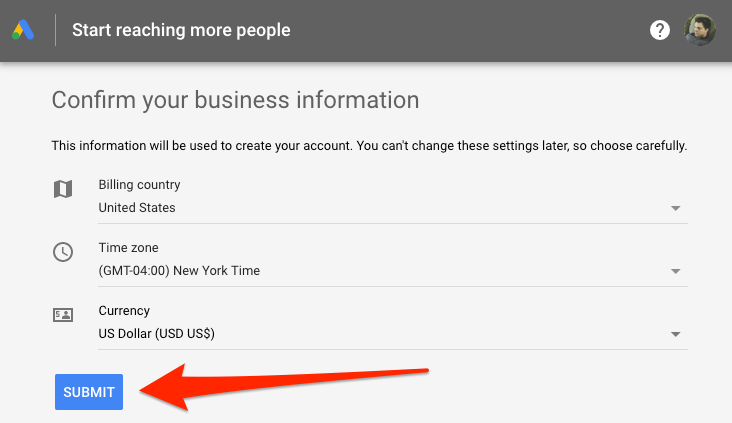This screenshot has width=732, height=423.
Task: Click the Currency field label
Action: 124,310
